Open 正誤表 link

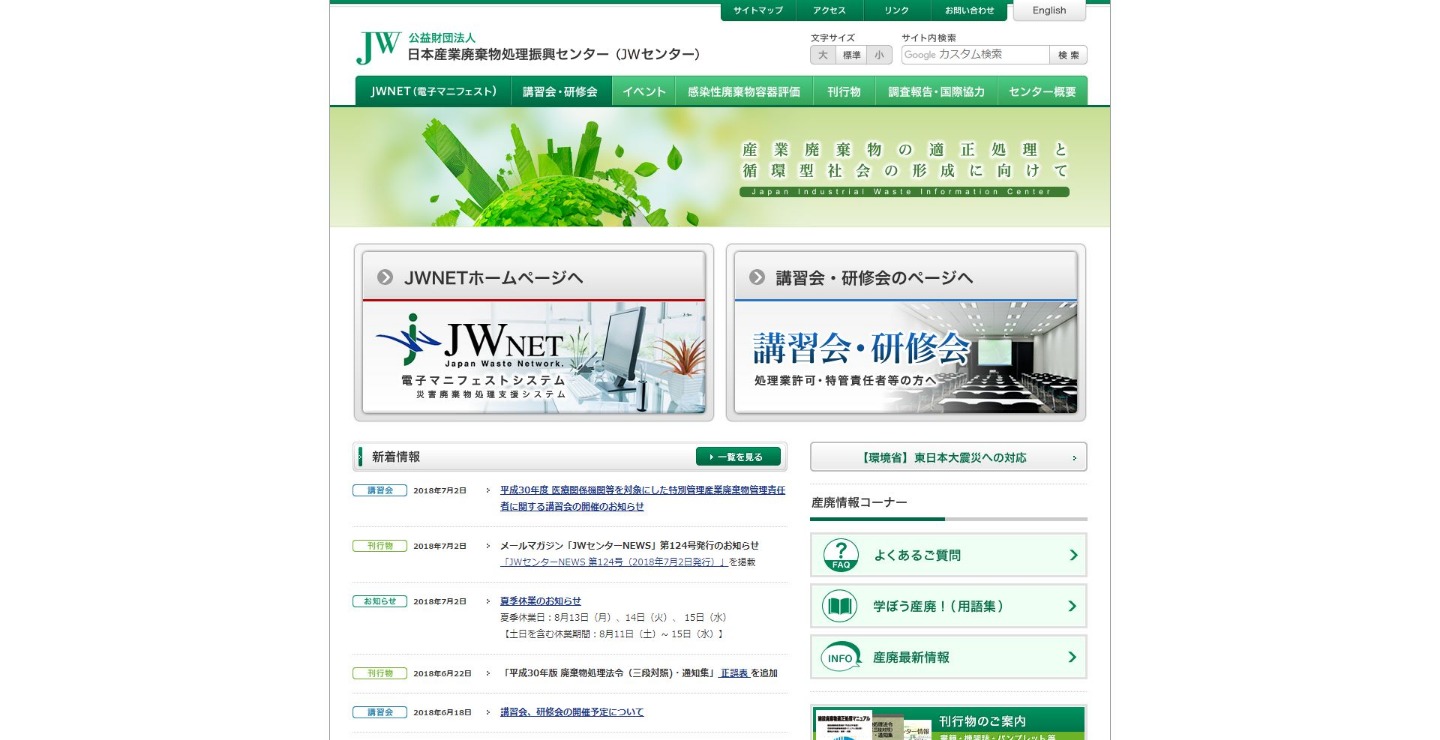point(734,673)
